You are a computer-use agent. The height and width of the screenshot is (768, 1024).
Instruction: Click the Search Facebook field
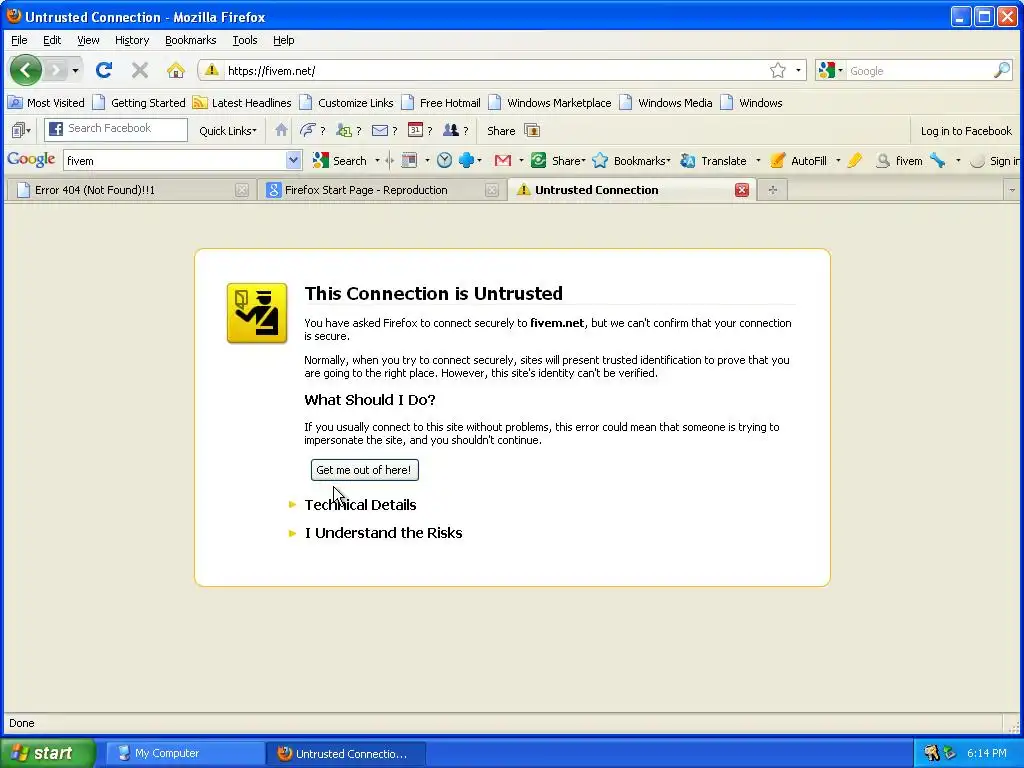pos(116,129)
